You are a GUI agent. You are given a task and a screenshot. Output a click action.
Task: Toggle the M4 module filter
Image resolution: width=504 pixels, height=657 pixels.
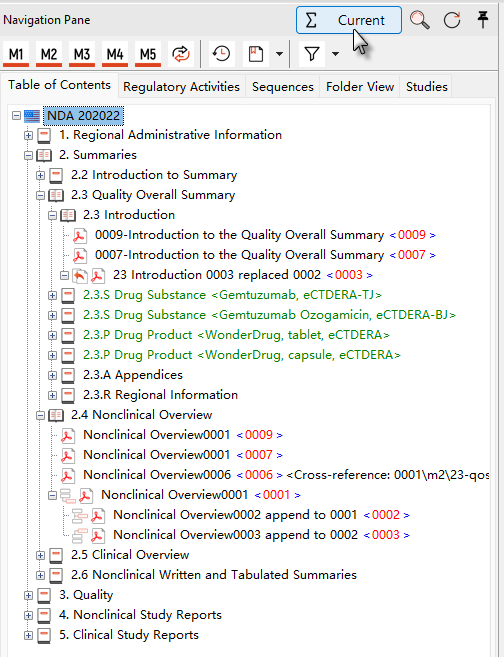115,54
